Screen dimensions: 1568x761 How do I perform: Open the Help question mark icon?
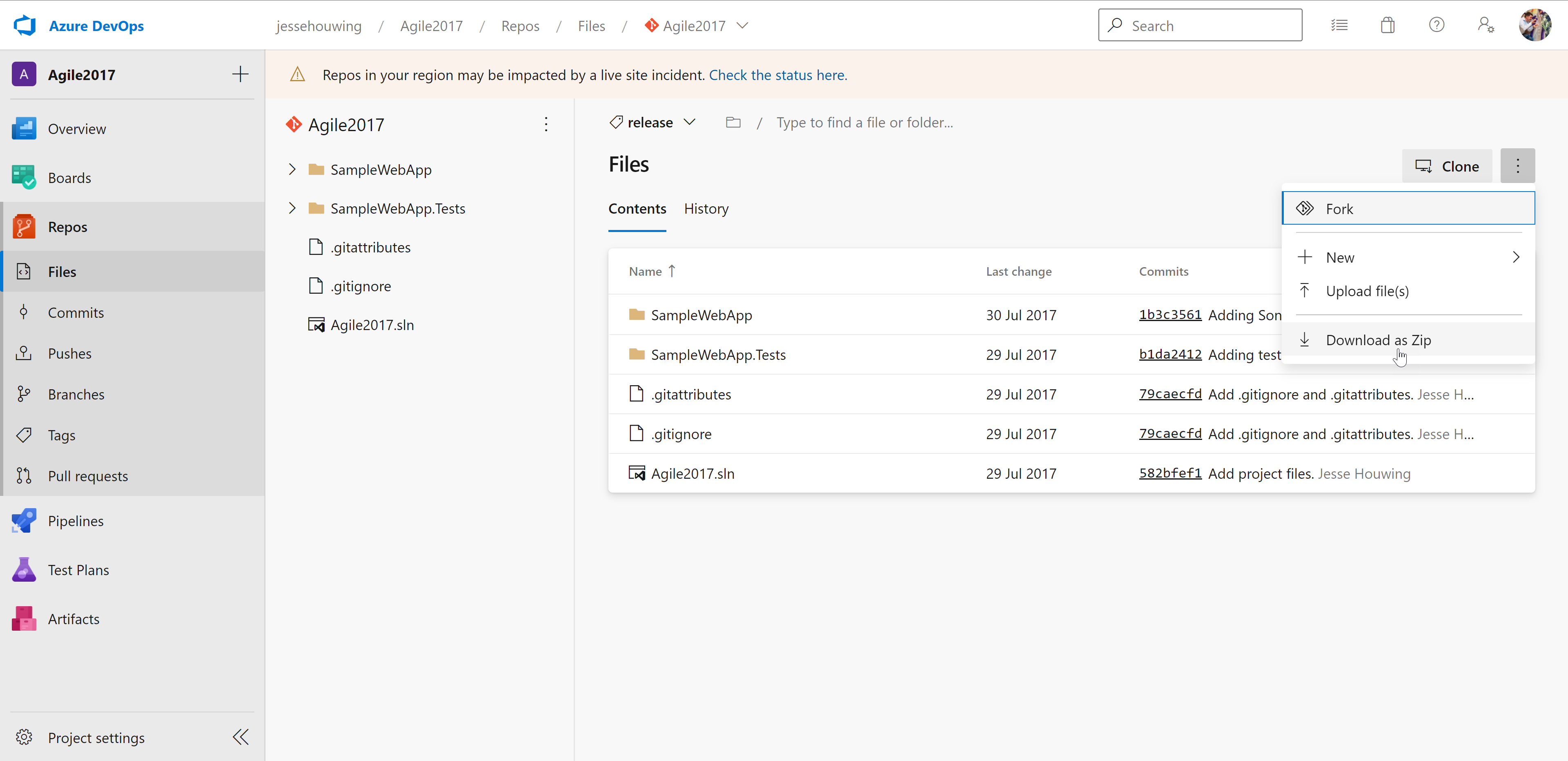coord(1437,26)
